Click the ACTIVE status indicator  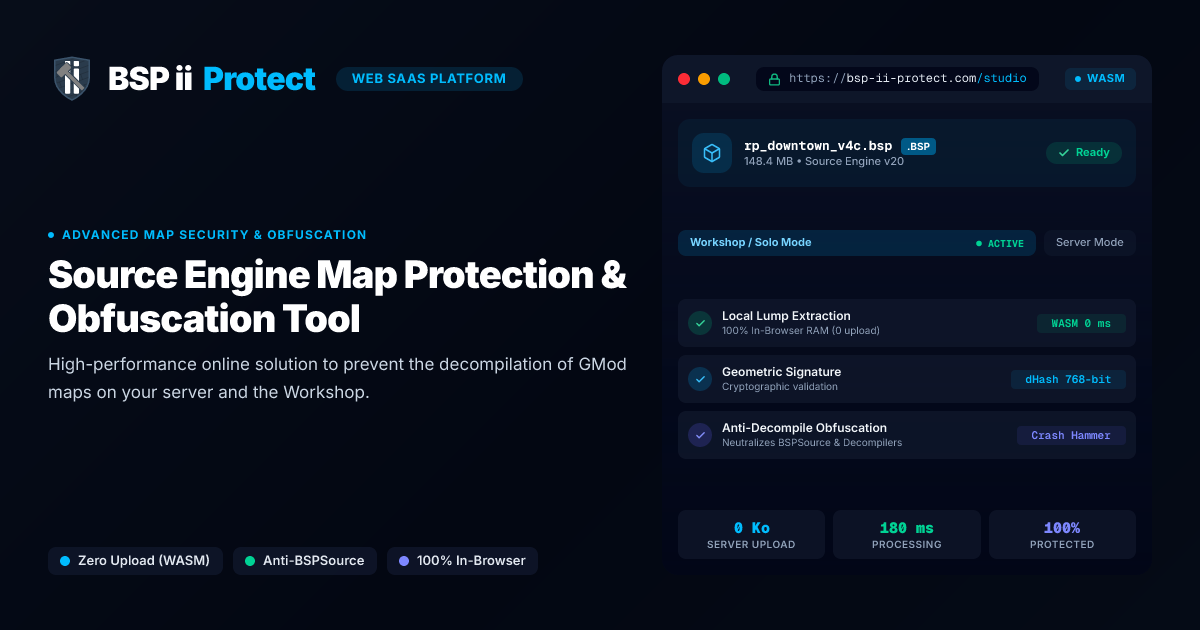(x=1000, y=243)
